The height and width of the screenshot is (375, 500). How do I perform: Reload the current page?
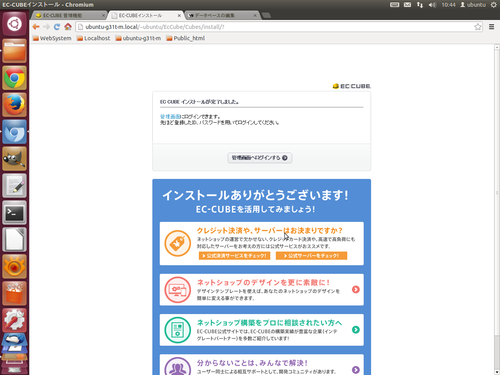57,27
